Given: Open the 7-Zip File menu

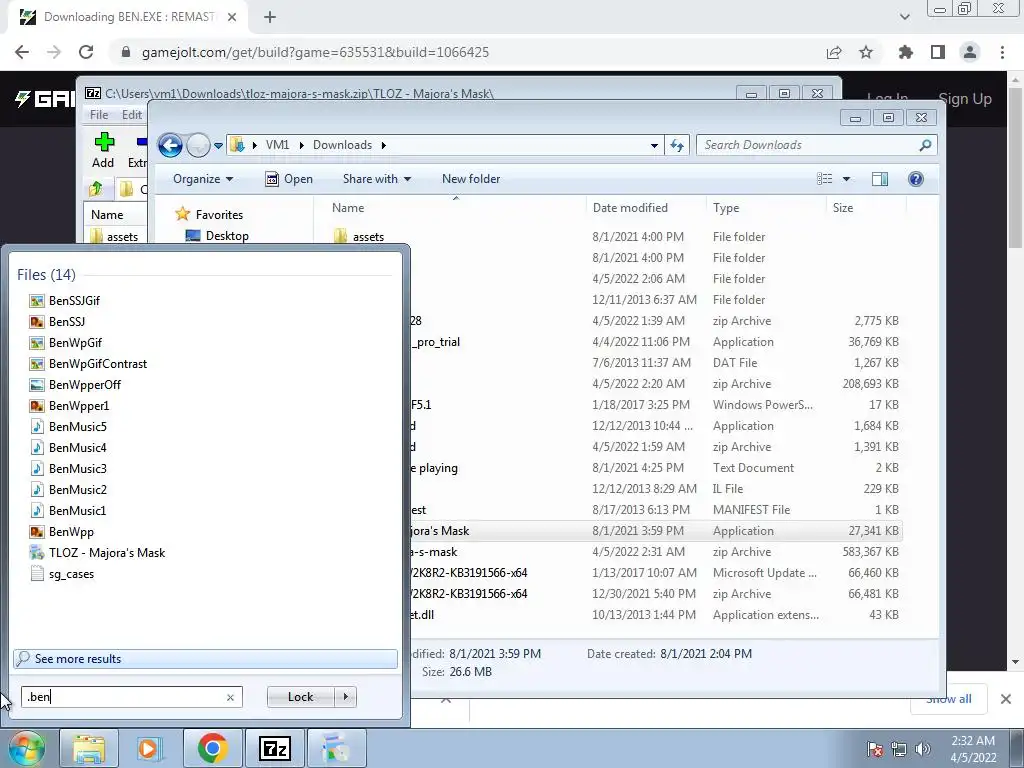Looking at the screenshot, I should pos(99,115).
